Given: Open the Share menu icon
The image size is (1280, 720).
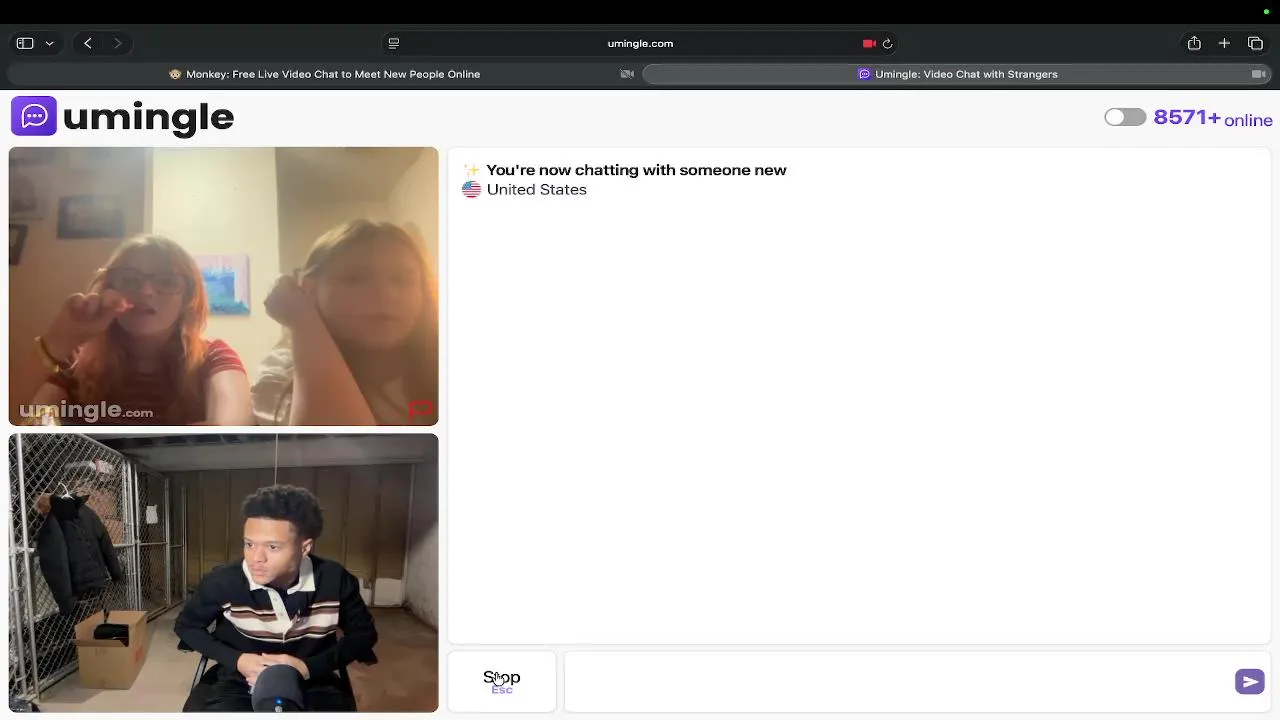Looking at the screenshot, I should point(1194,43).
